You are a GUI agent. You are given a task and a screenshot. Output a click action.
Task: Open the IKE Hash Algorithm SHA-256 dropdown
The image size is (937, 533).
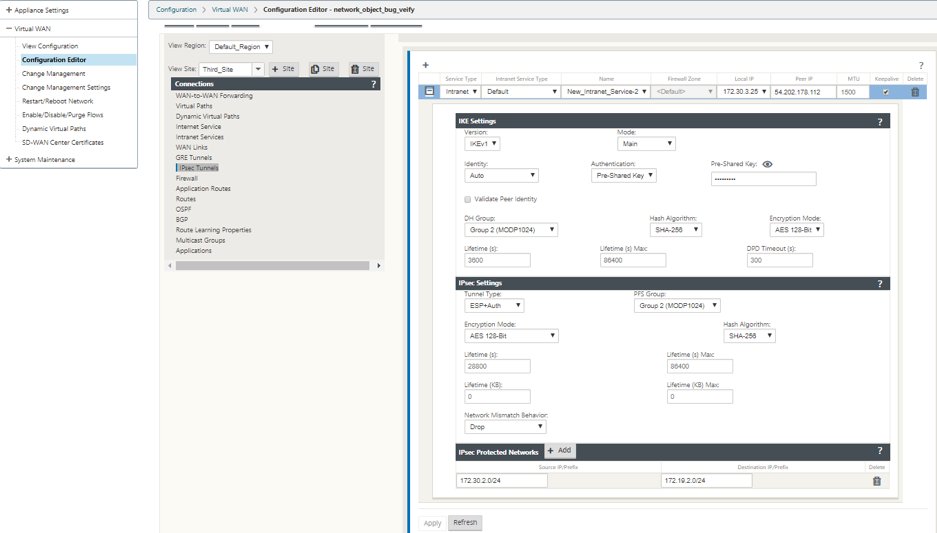675,230
